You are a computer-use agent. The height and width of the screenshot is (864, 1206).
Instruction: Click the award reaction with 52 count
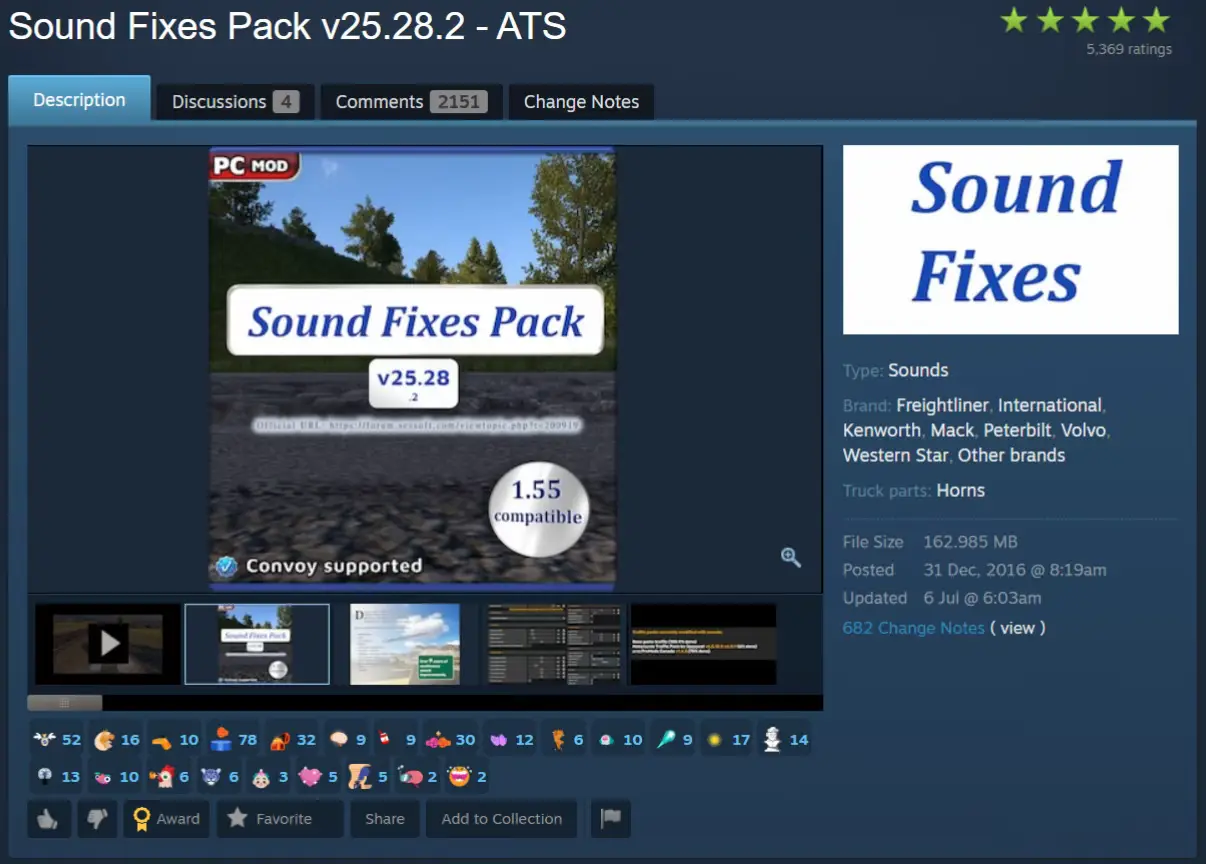tap(57, 740)
